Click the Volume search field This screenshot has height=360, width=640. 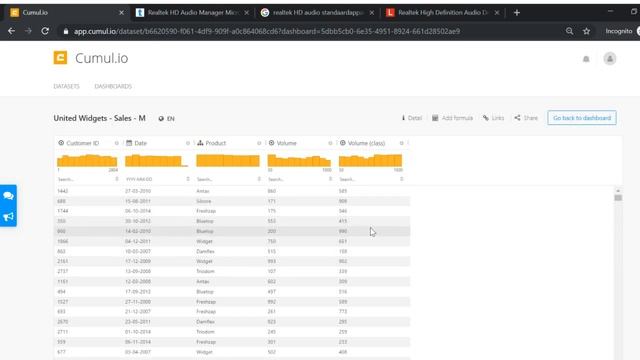[297, 179]
